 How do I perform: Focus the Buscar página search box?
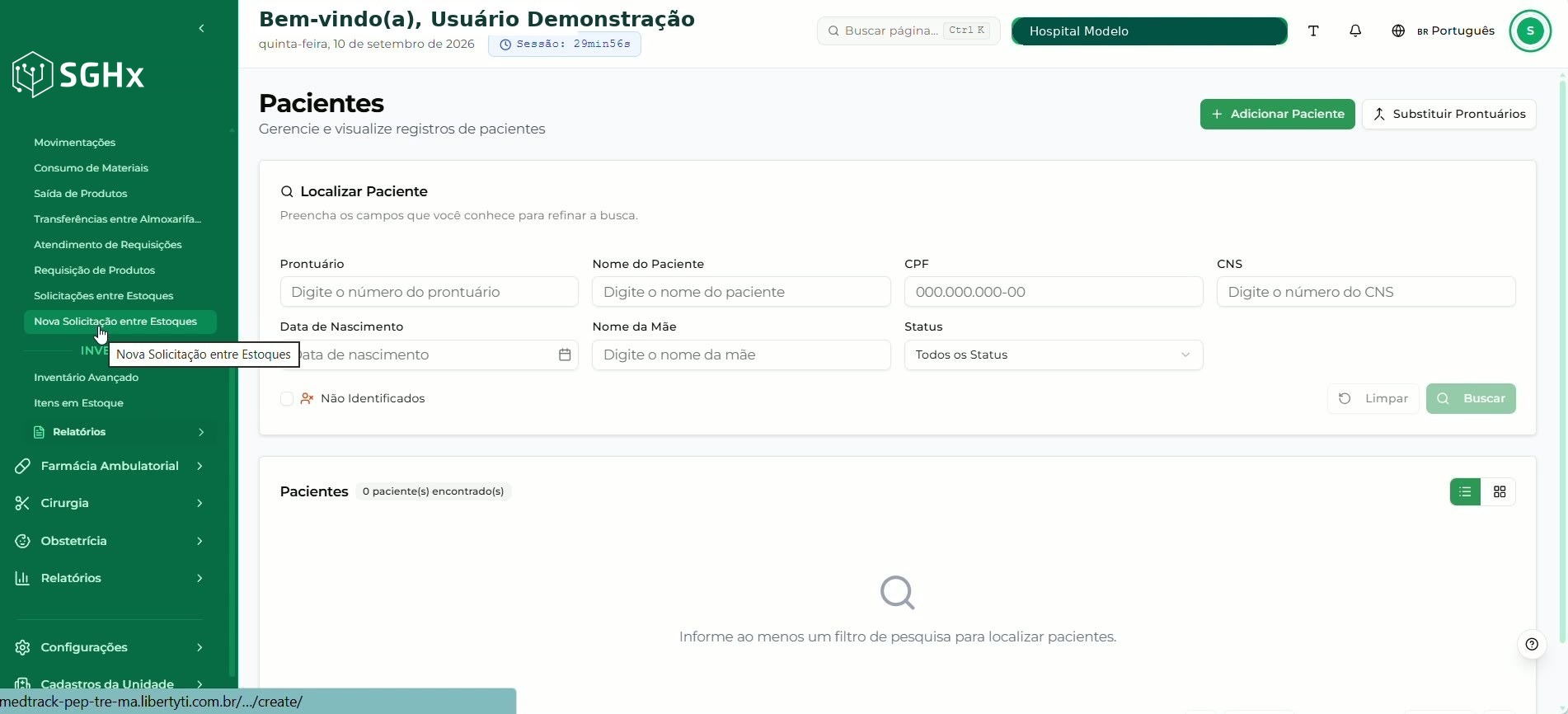click(908, 31)
